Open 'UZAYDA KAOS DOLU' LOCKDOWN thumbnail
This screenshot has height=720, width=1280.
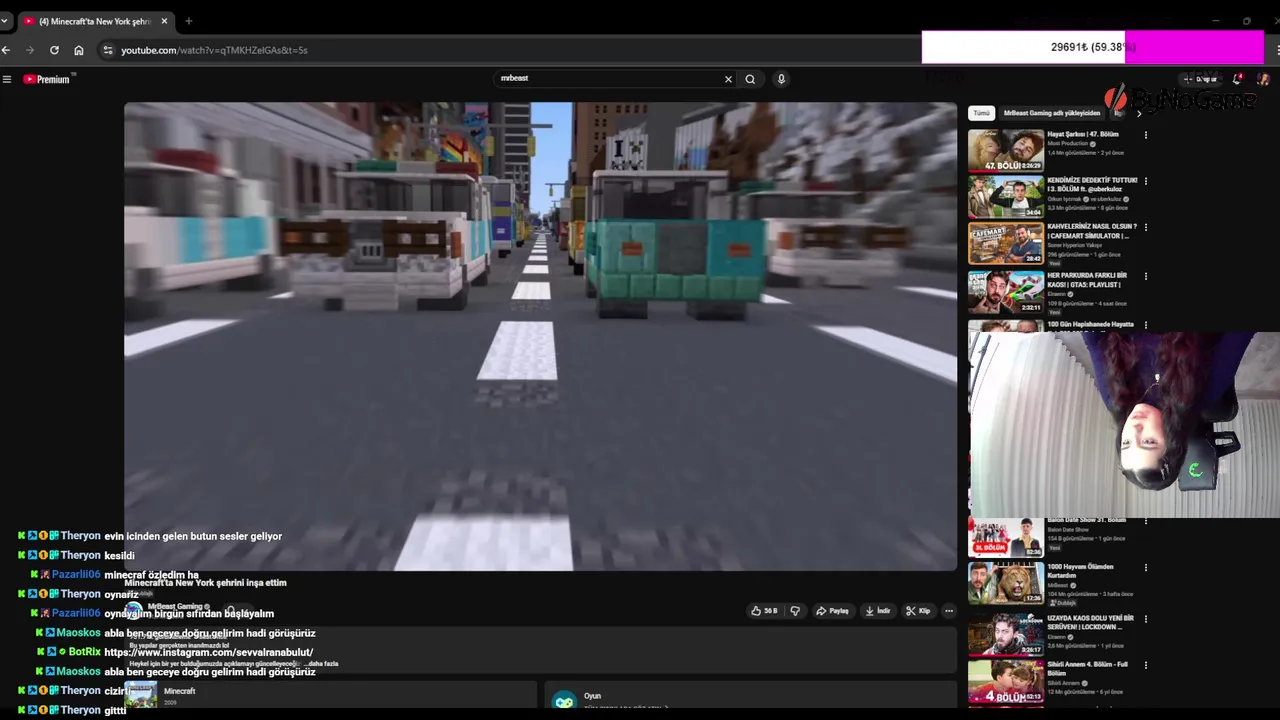click(x=1005, y=634)
